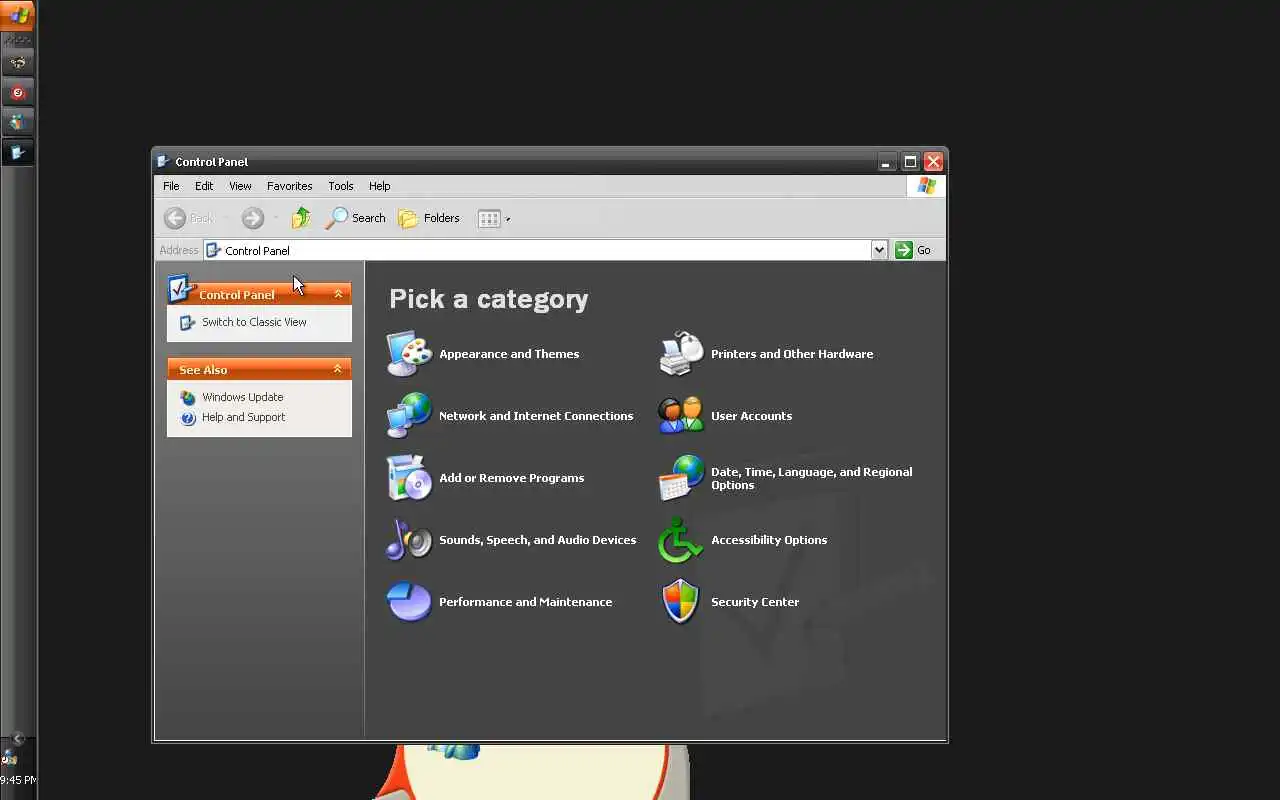Screen dimensions: 1280x800
Task: Expand the Address bar dropdown arrow
Action: pyautogui.click(x=879, y=250)
